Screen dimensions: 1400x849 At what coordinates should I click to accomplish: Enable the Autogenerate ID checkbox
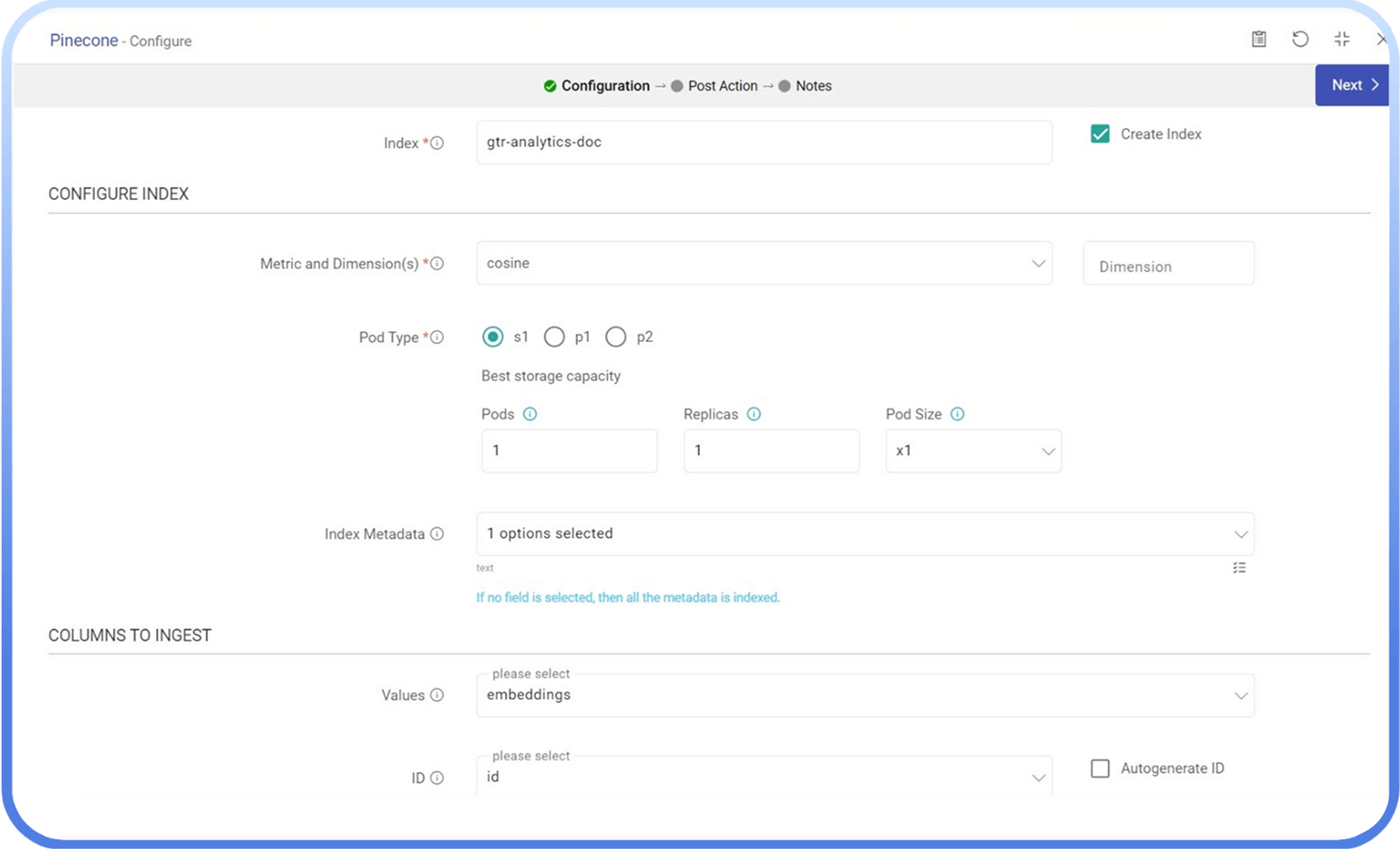(1100, 768)
